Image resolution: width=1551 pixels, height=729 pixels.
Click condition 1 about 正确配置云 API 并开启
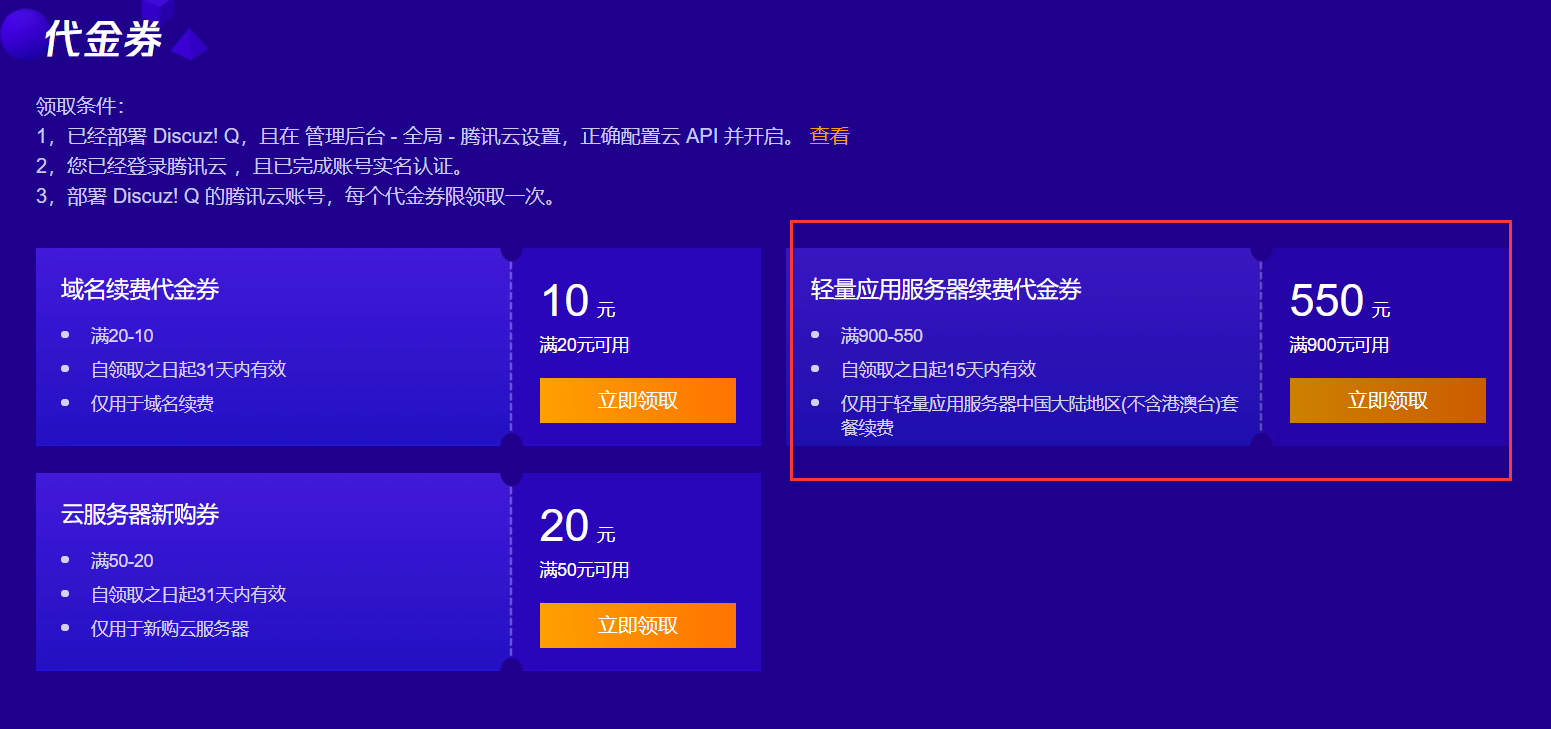[416, 136]
